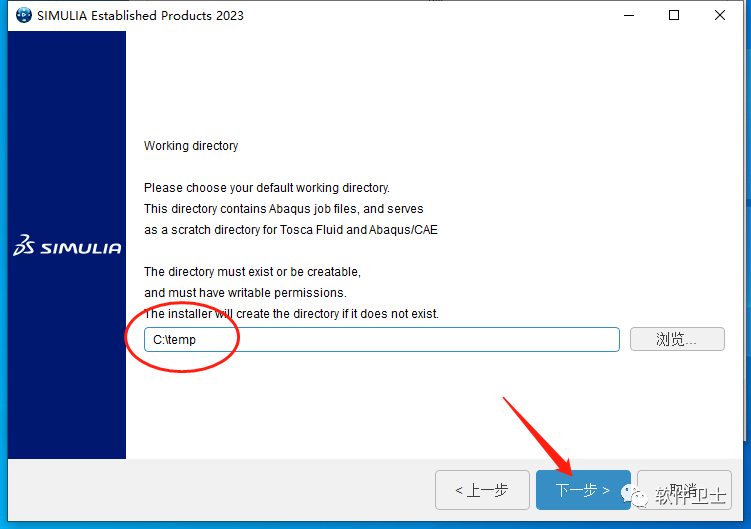Click 'Please choose your default working directory.' text
Screen dimensions: 751x529
click(x=267, y=188)
